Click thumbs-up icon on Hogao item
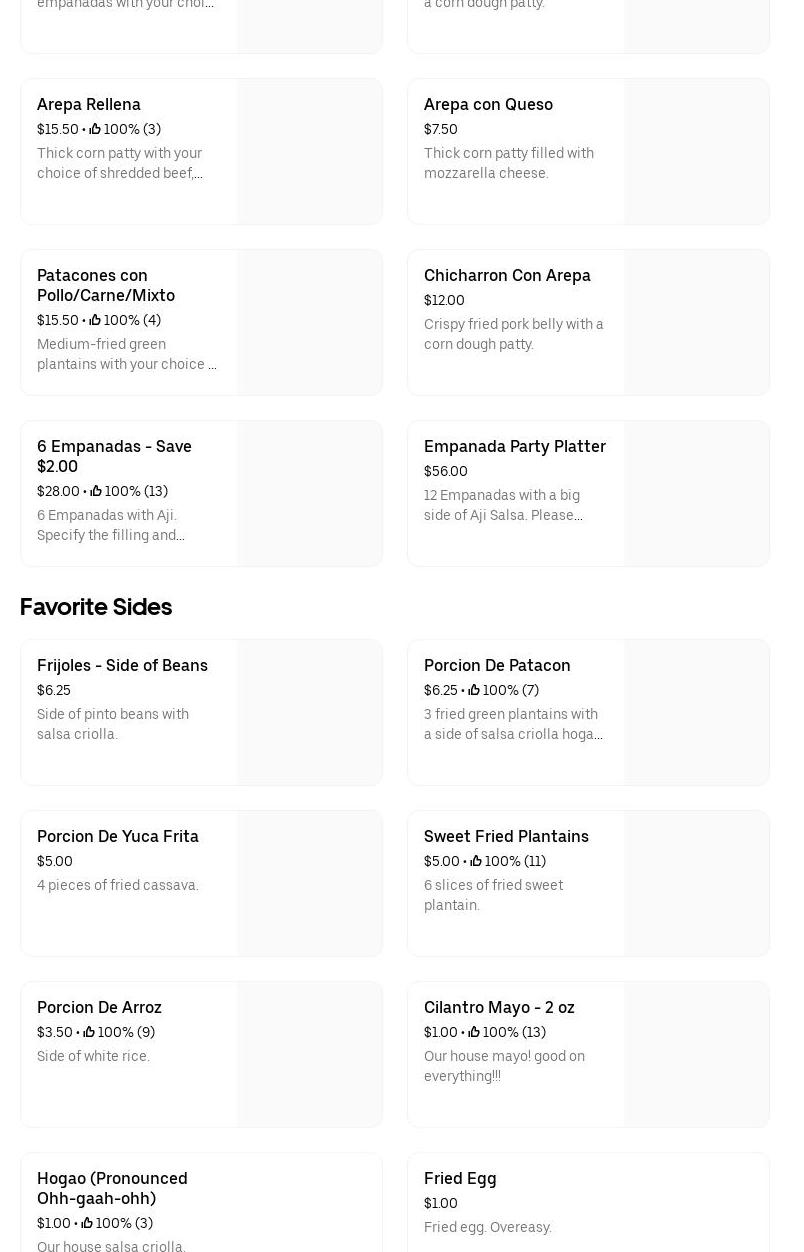 (87, 1223)
